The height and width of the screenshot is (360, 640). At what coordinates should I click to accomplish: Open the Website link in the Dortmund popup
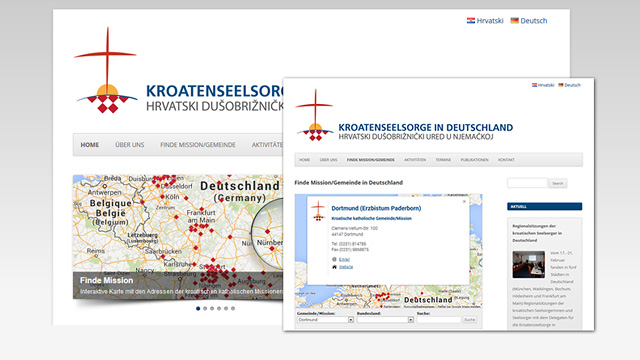[x=346, y=267]
